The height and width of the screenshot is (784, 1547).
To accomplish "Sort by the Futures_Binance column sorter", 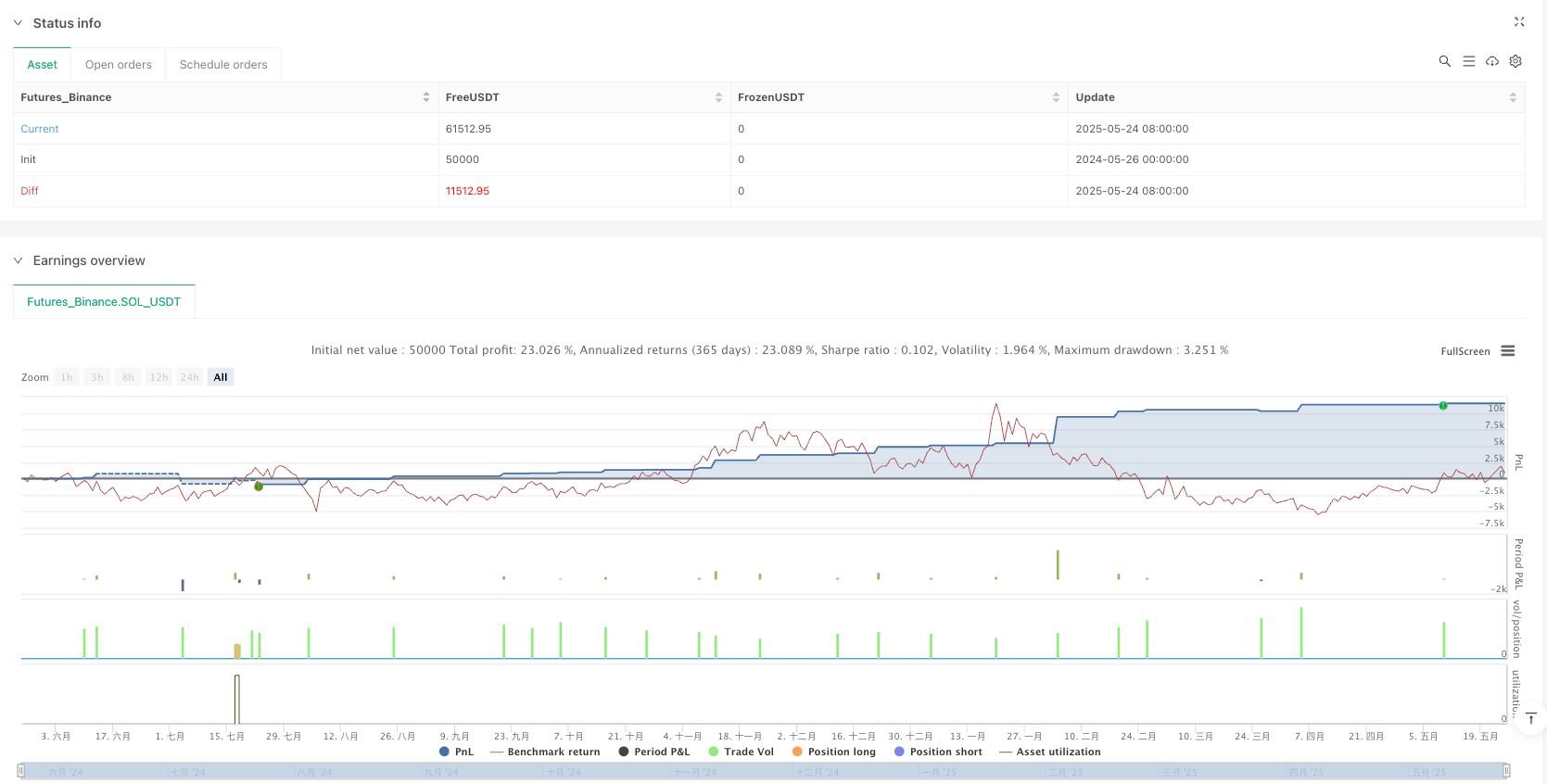I will point(426,97).
